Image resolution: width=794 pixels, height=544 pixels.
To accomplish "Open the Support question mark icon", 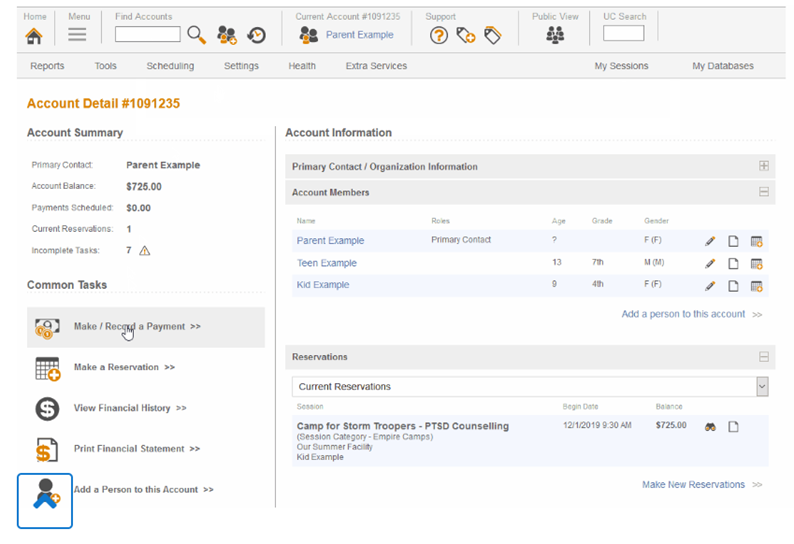I will (x=438, y=35).
